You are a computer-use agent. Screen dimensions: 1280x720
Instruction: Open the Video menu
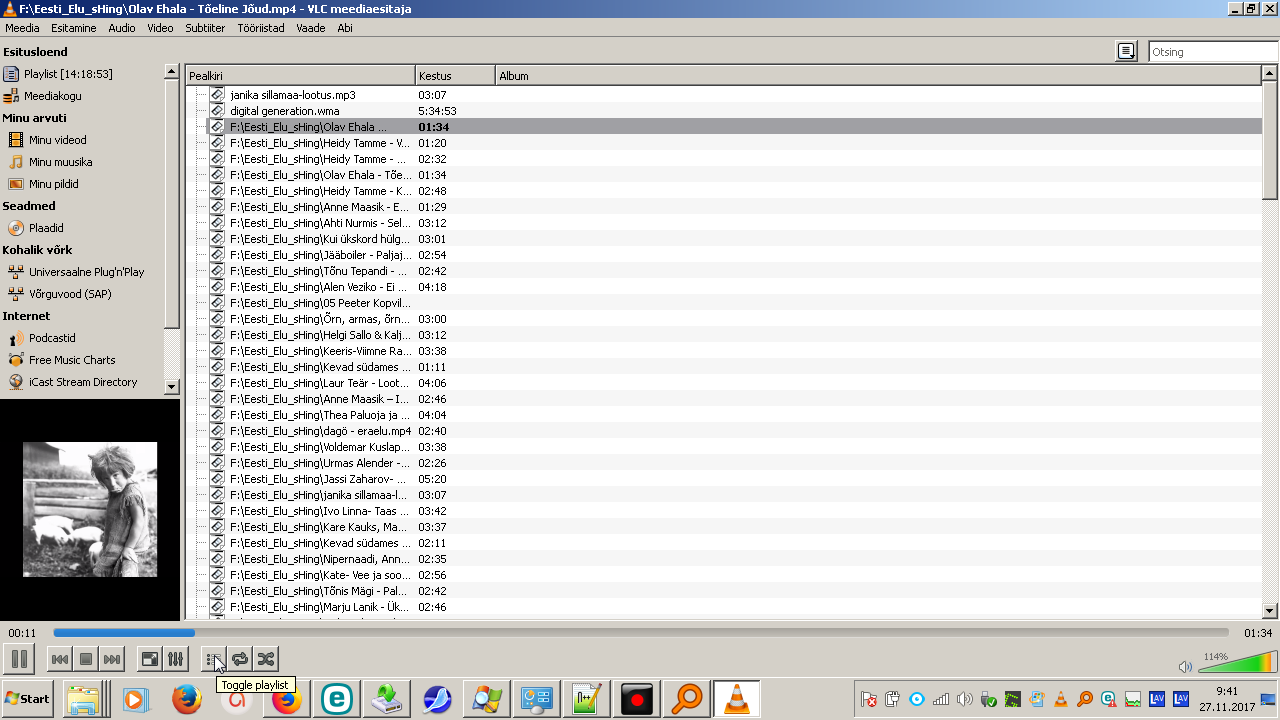tap(160, 28)
